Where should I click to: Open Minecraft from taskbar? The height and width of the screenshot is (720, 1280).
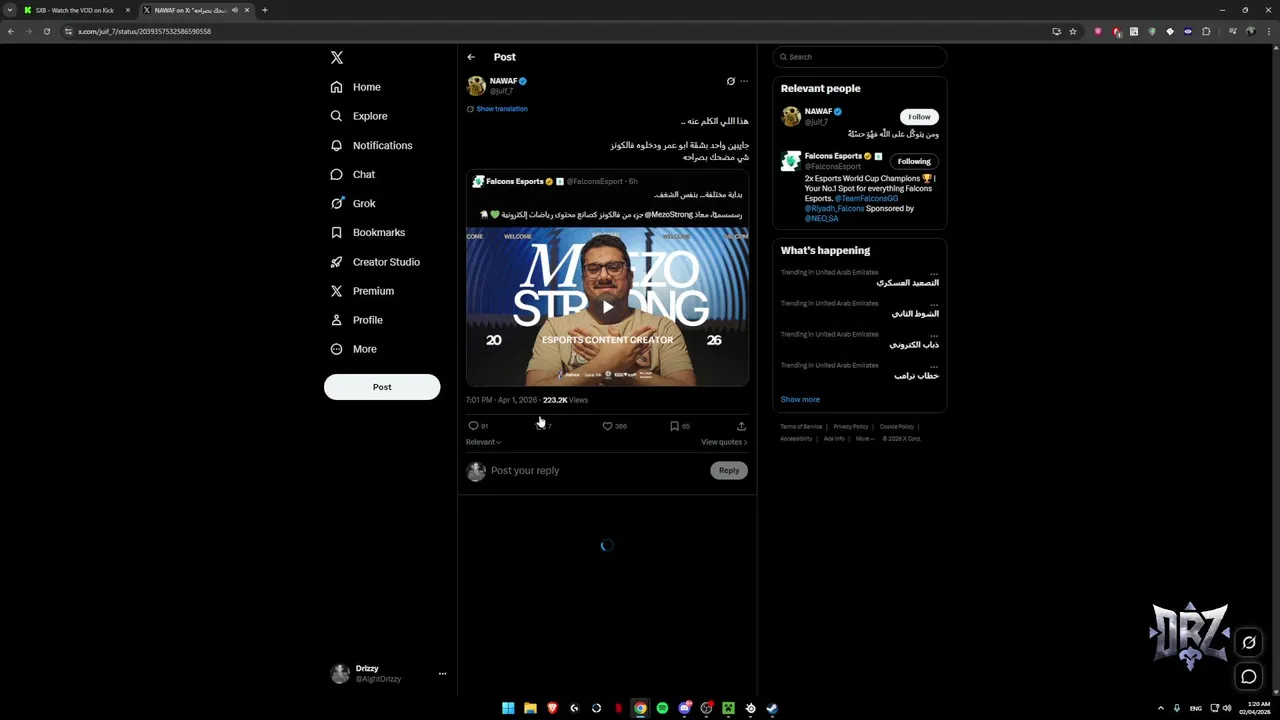(x=728, y=708)
